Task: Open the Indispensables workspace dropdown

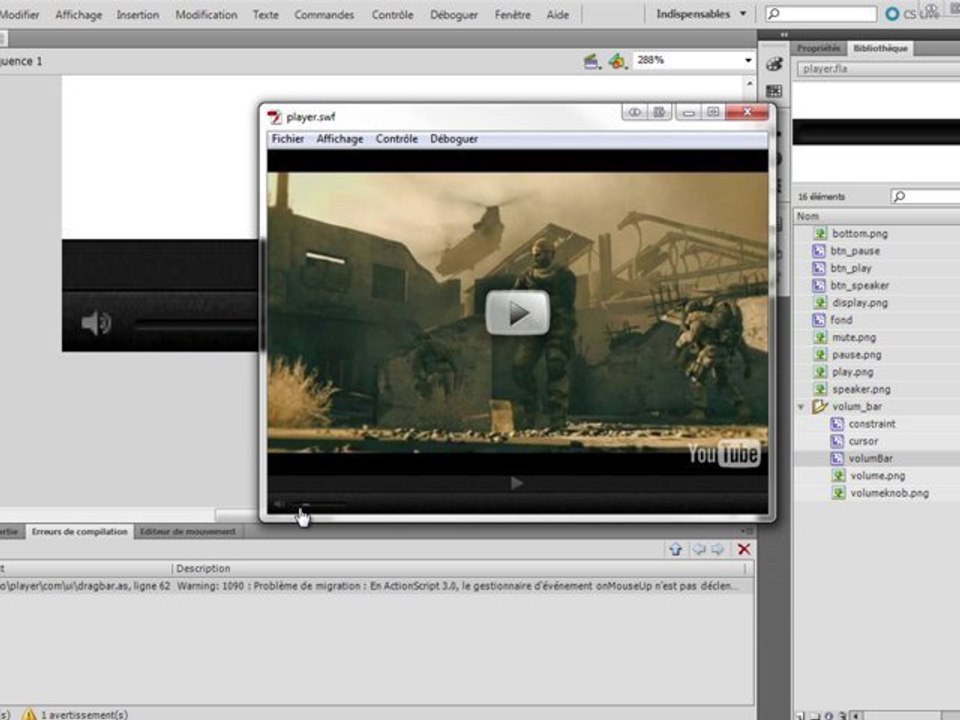Action: tap(700, 13)
